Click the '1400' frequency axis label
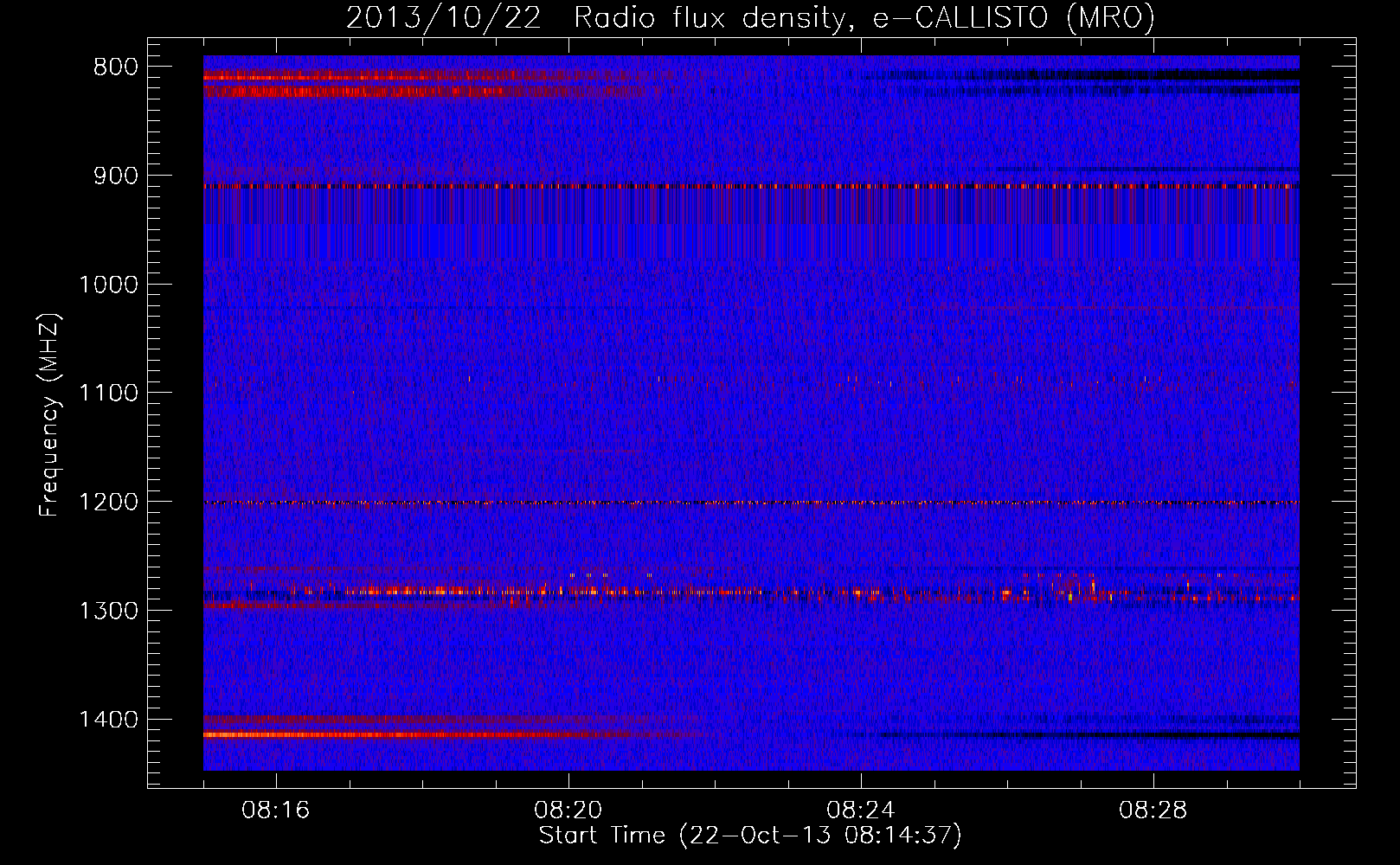1400x865 pixels. point(108,720)
